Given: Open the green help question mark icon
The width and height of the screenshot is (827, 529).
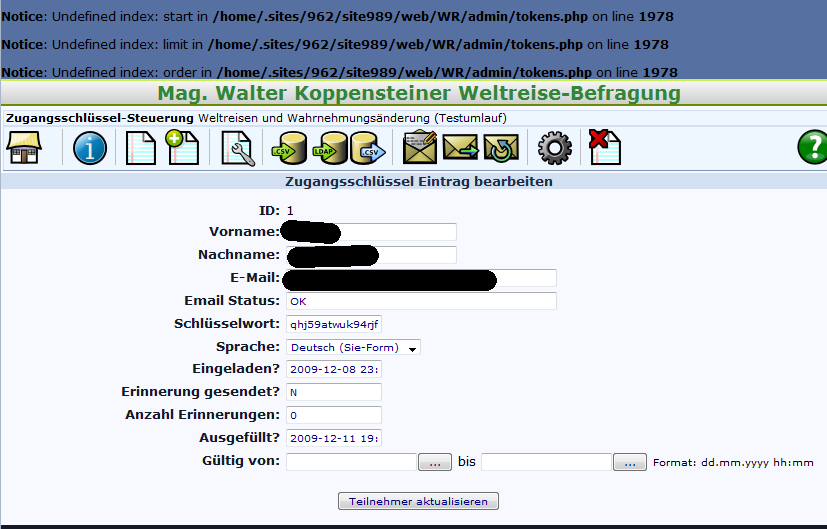Looking at the screenshot, I should coord(812,147).
